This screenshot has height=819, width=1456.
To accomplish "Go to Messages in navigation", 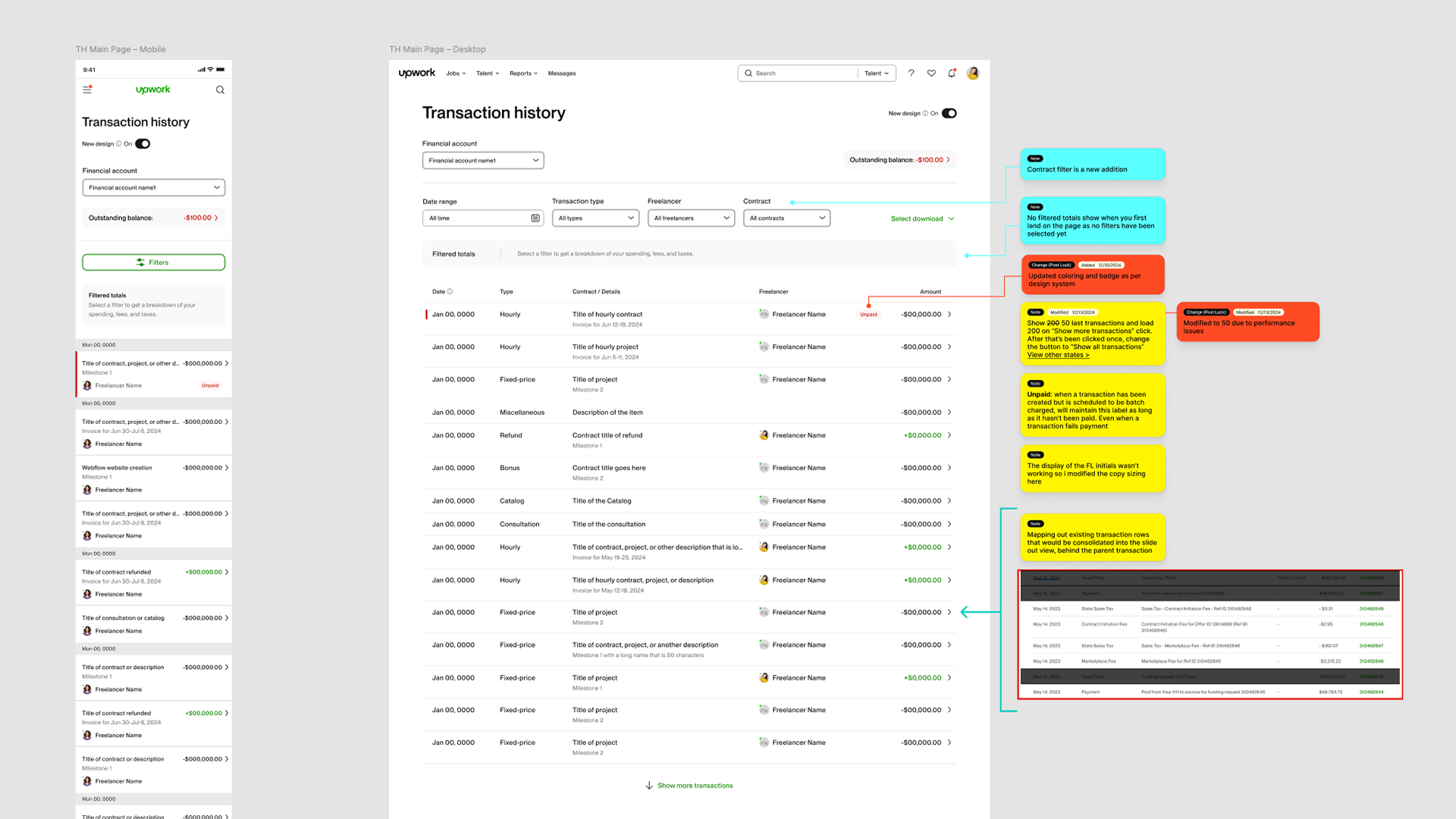I will [x=562, y=74].
